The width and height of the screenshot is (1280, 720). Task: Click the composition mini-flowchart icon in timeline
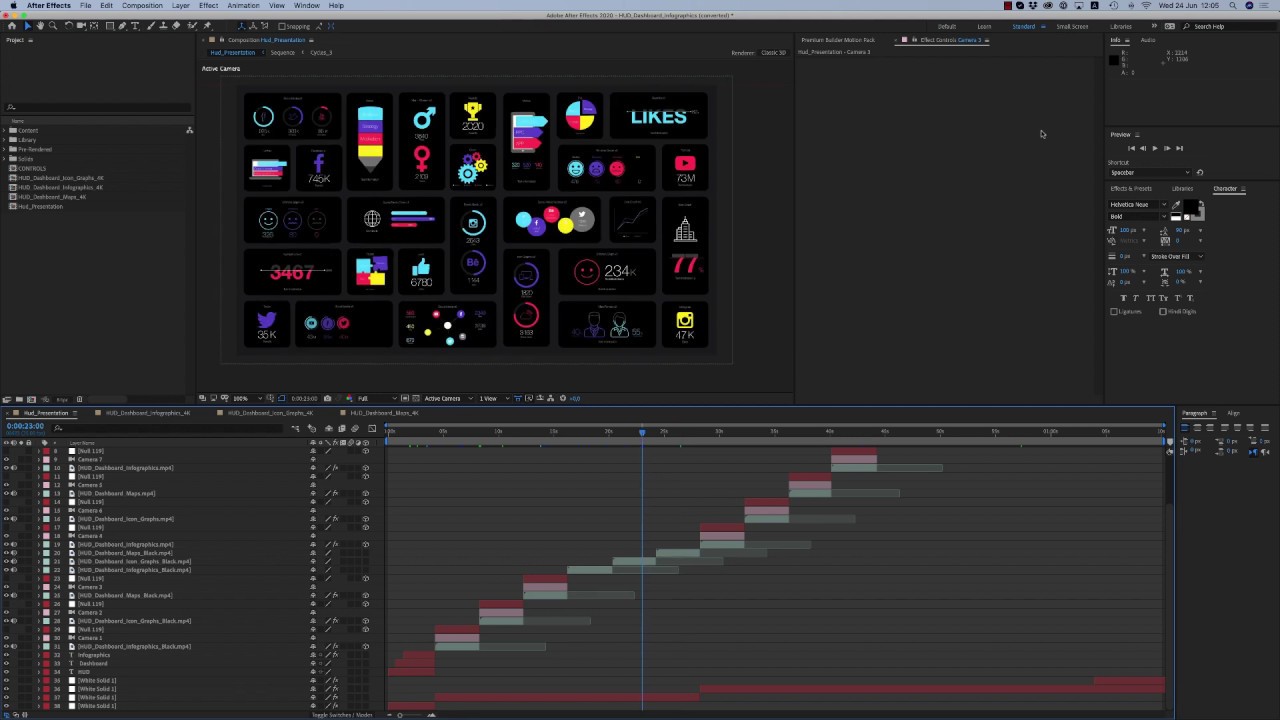295,428
